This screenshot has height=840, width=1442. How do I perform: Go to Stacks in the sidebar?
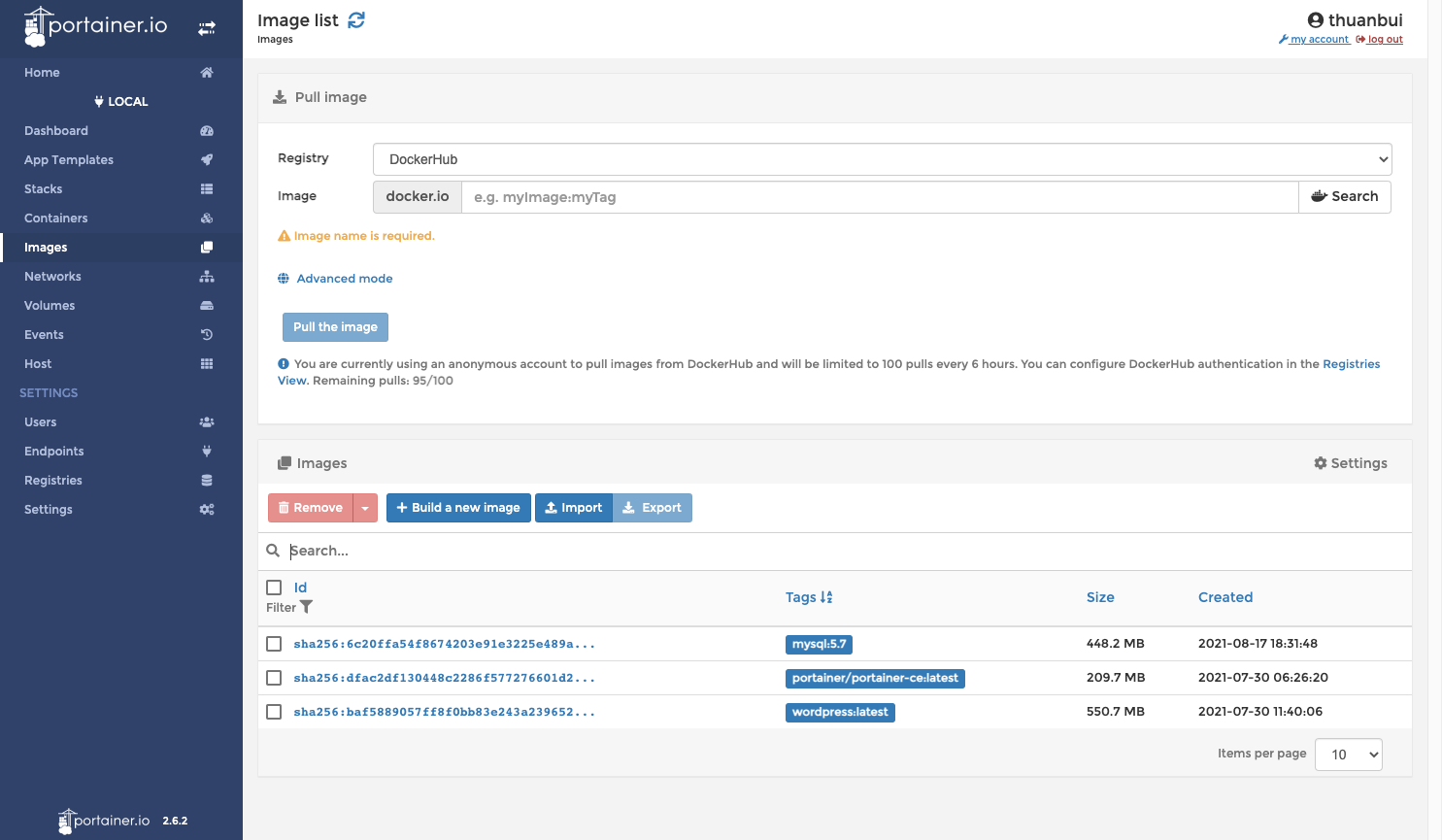44,189
